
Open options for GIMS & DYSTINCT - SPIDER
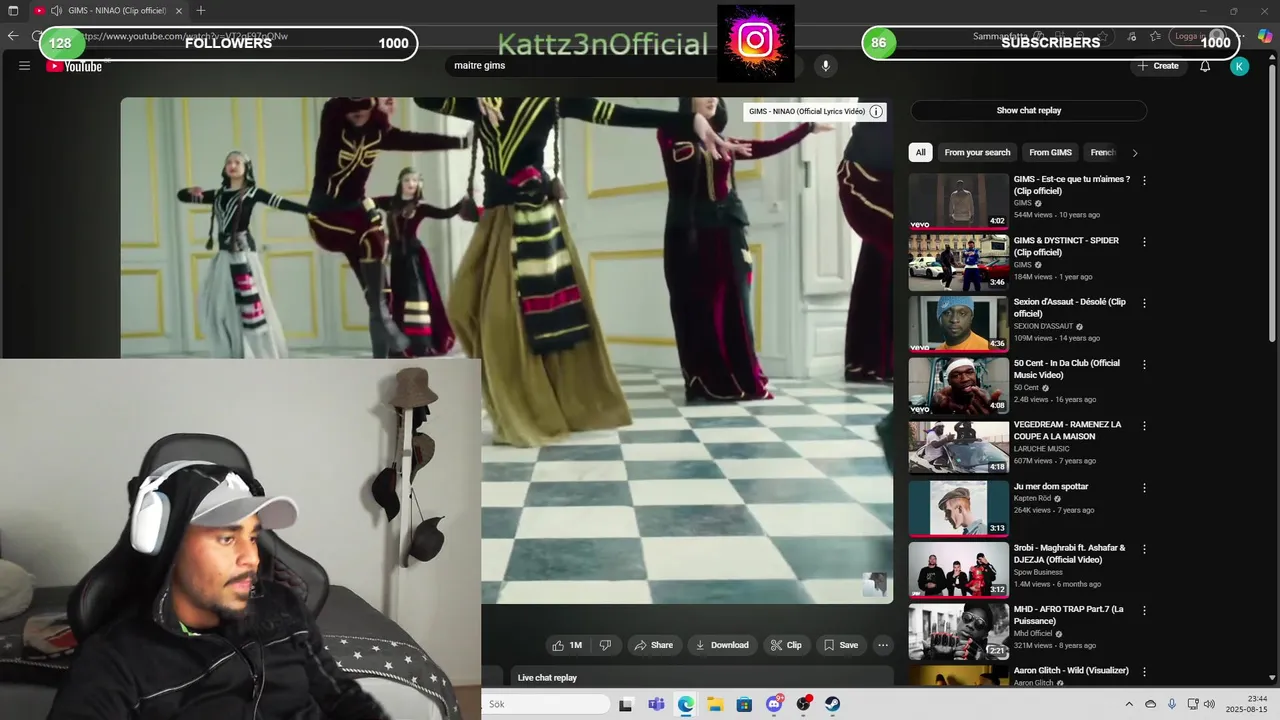tap(1144, 242)
